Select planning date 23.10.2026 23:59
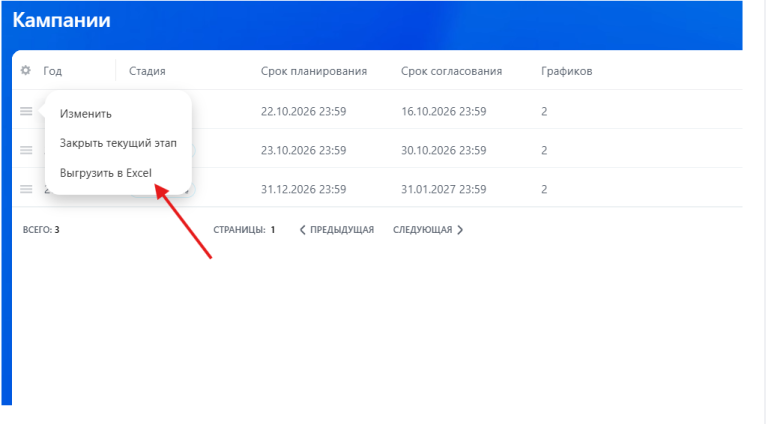The width and height of the screenshot is (768, 424). point(303,150)
